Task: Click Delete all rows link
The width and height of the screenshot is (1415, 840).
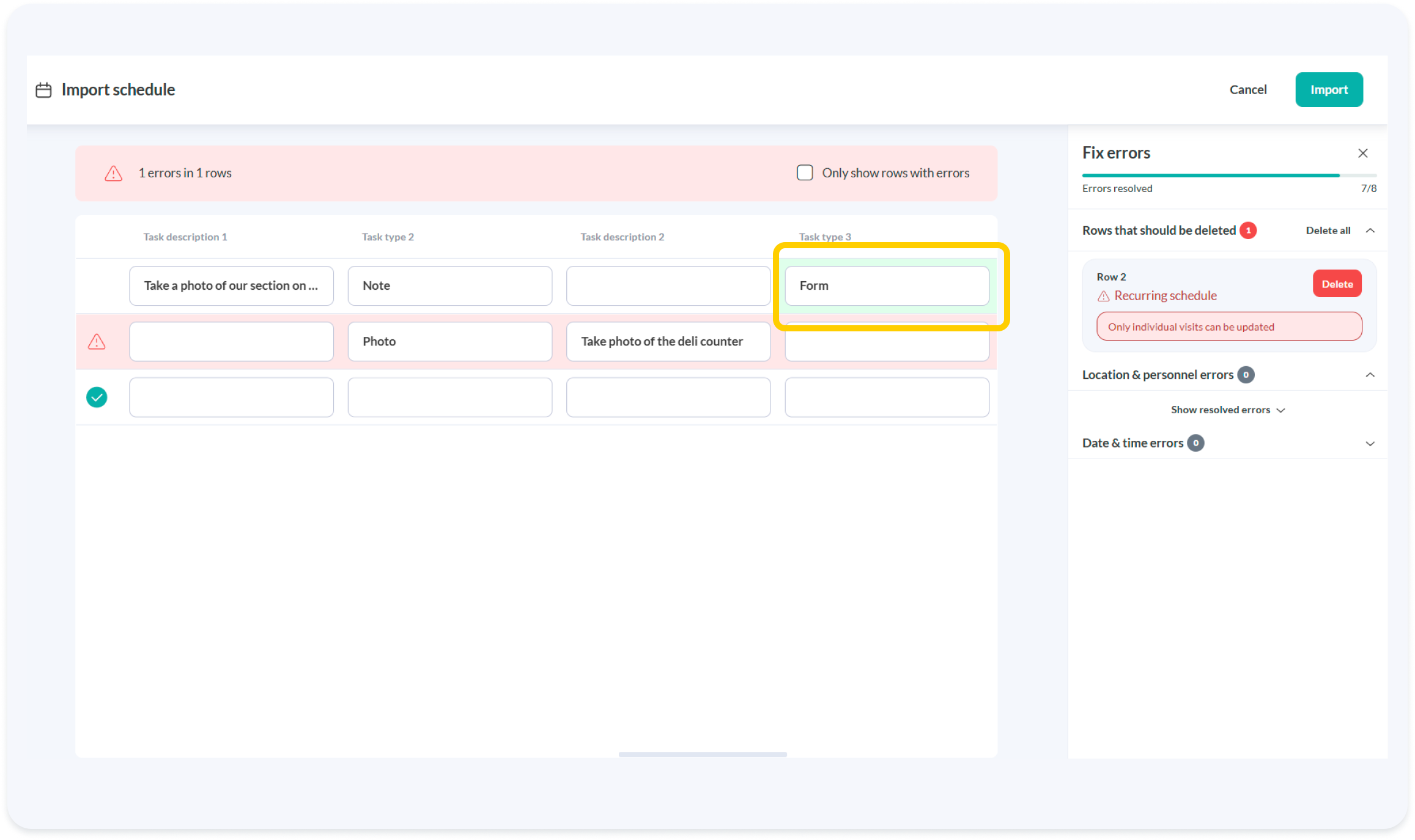Action: point(1328,230)
